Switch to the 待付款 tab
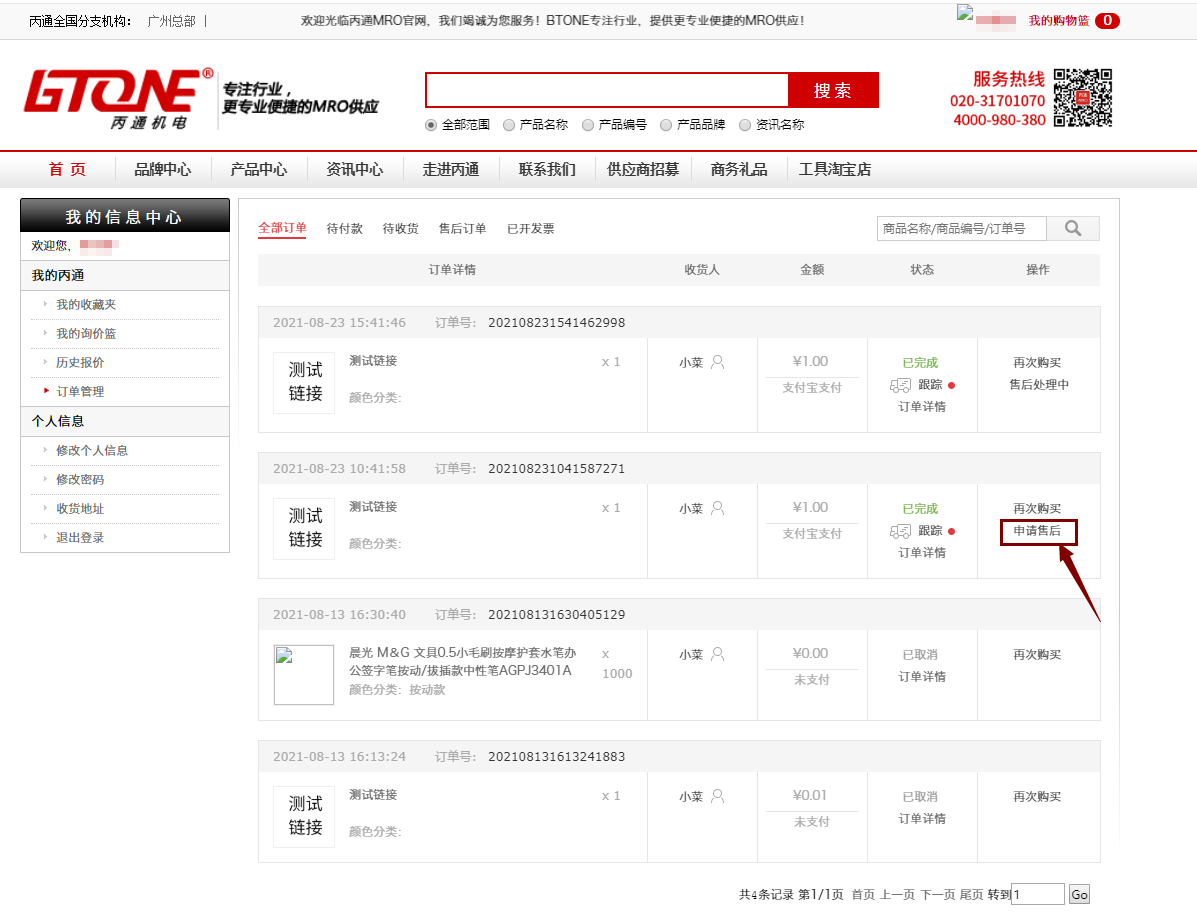Image resolution: width=1197 pixels, height=913 pixels. point(345,229)
